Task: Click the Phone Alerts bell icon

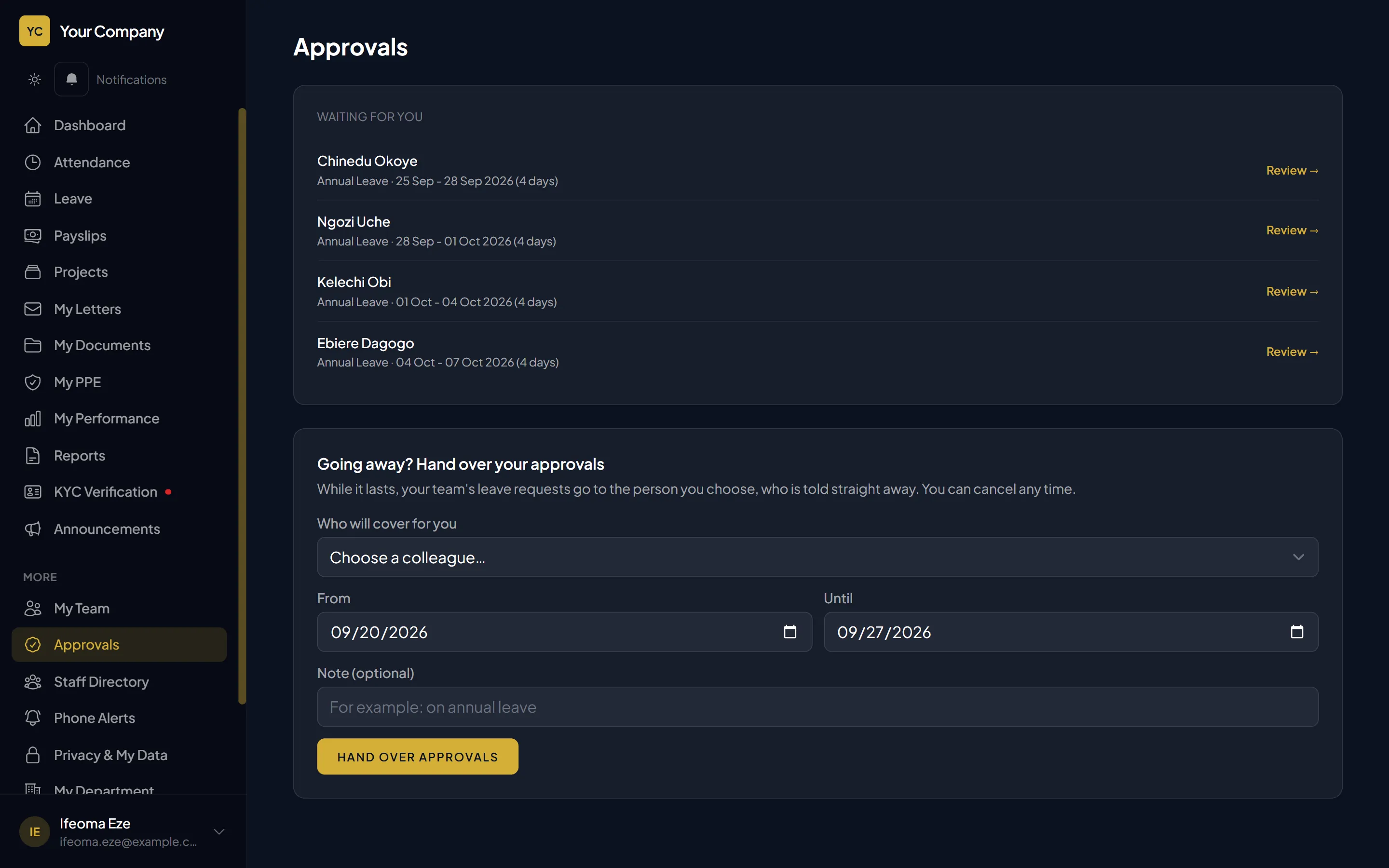Action: click(x=33, y=718)
